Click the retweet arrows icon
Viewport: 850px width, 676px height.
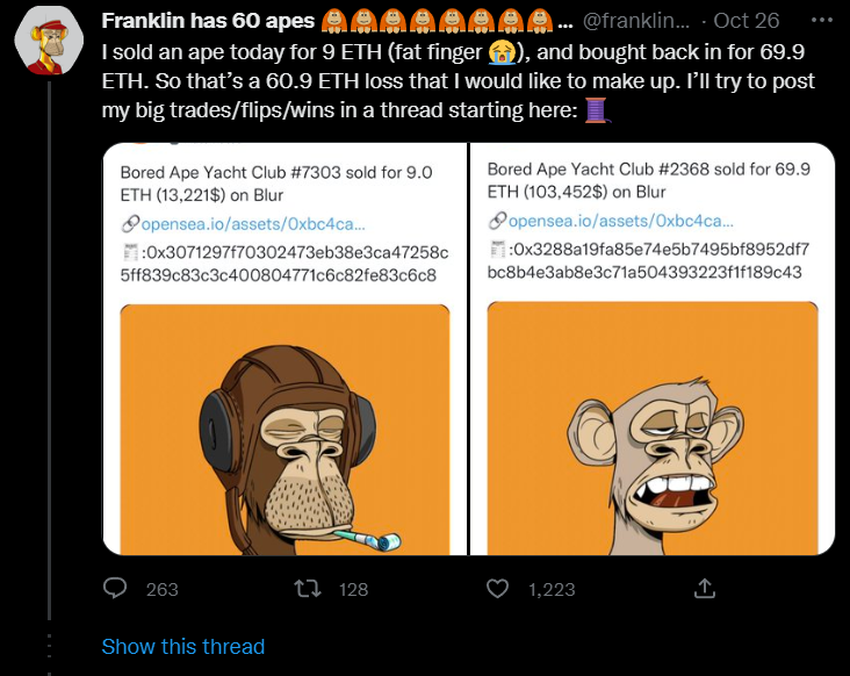[307, 588]
